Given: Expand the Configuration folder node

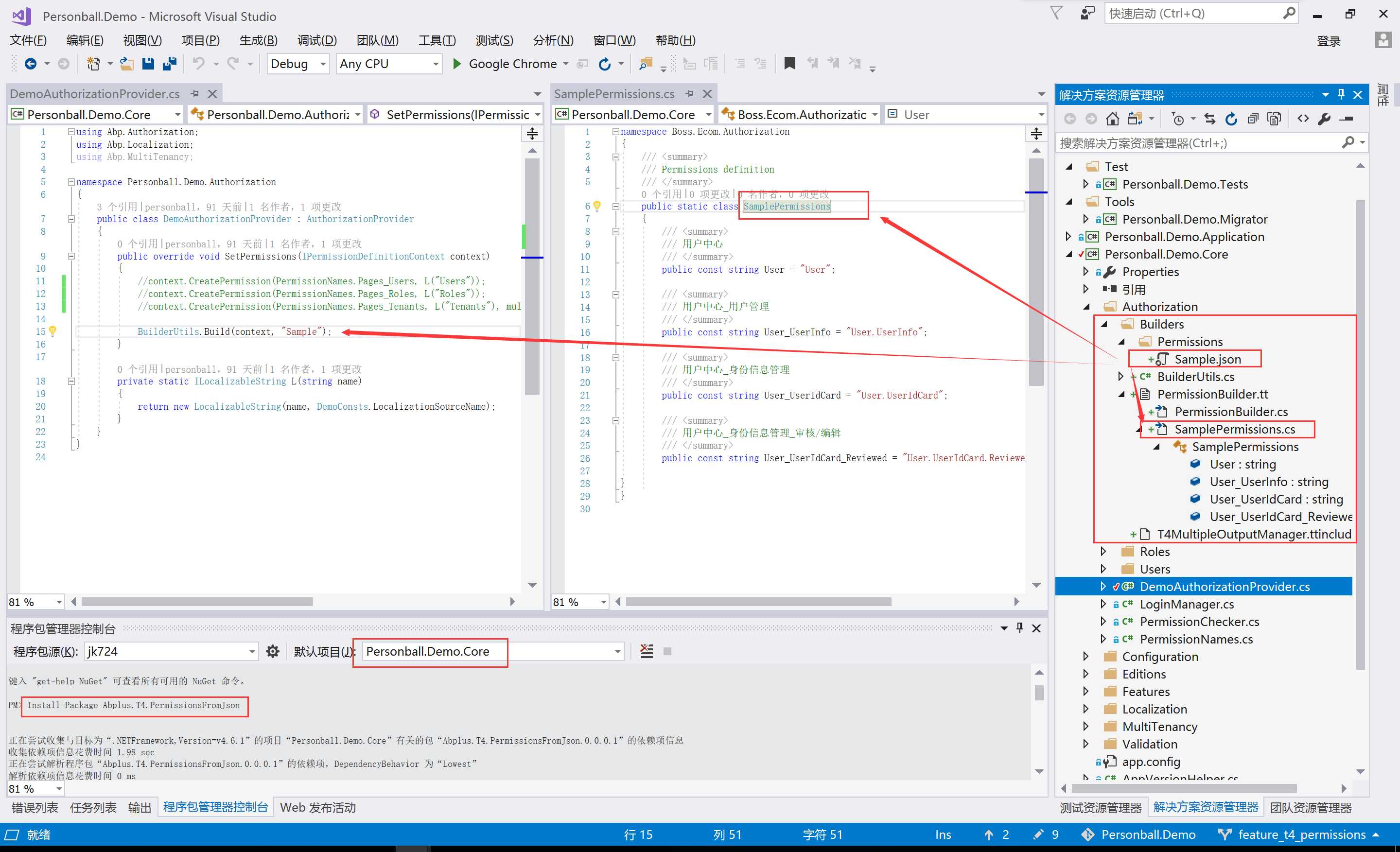Looking at the screenshot, I should click(x=1086, y=657).
